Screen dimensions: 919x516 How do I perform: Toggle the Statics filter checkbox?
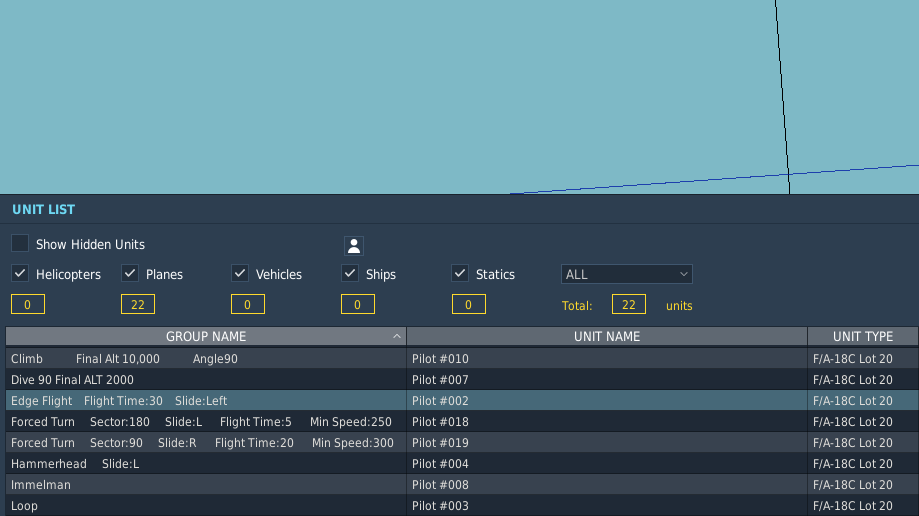460,274
